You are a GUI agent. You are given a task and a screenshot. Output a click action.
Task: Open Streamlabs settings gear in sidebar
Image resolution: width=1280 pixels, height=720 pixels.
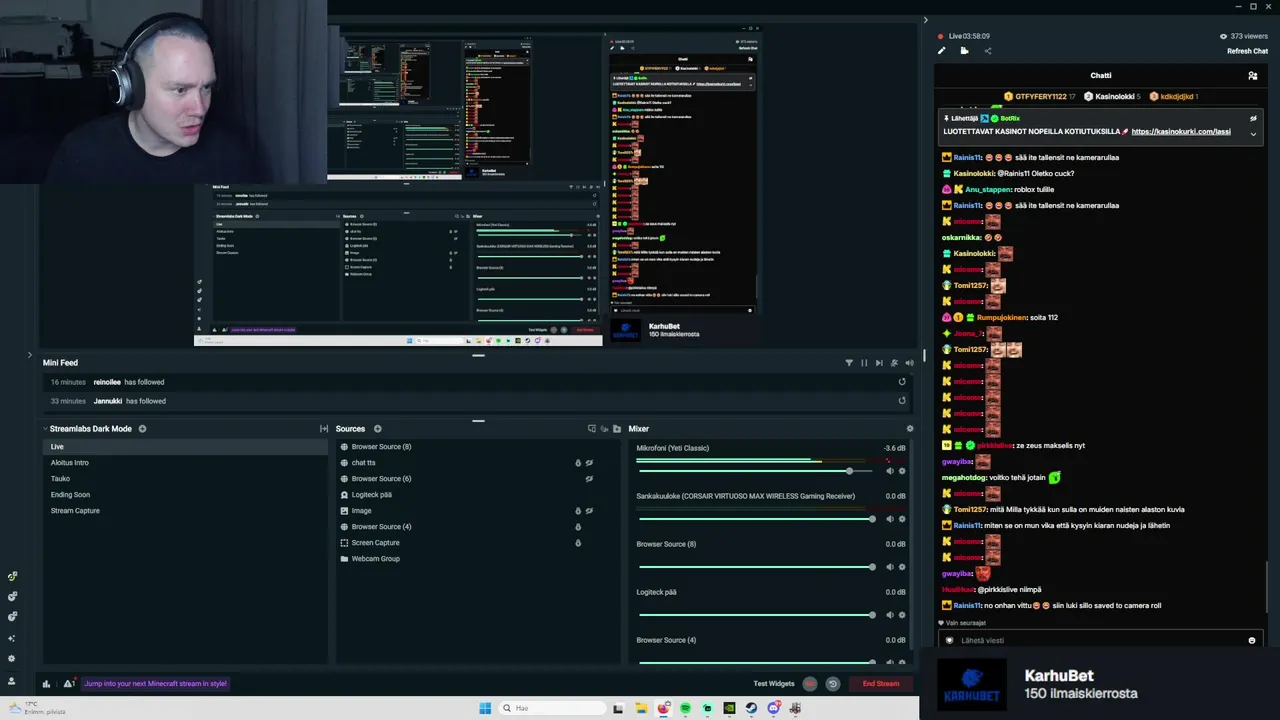click(x=12, y=659)
